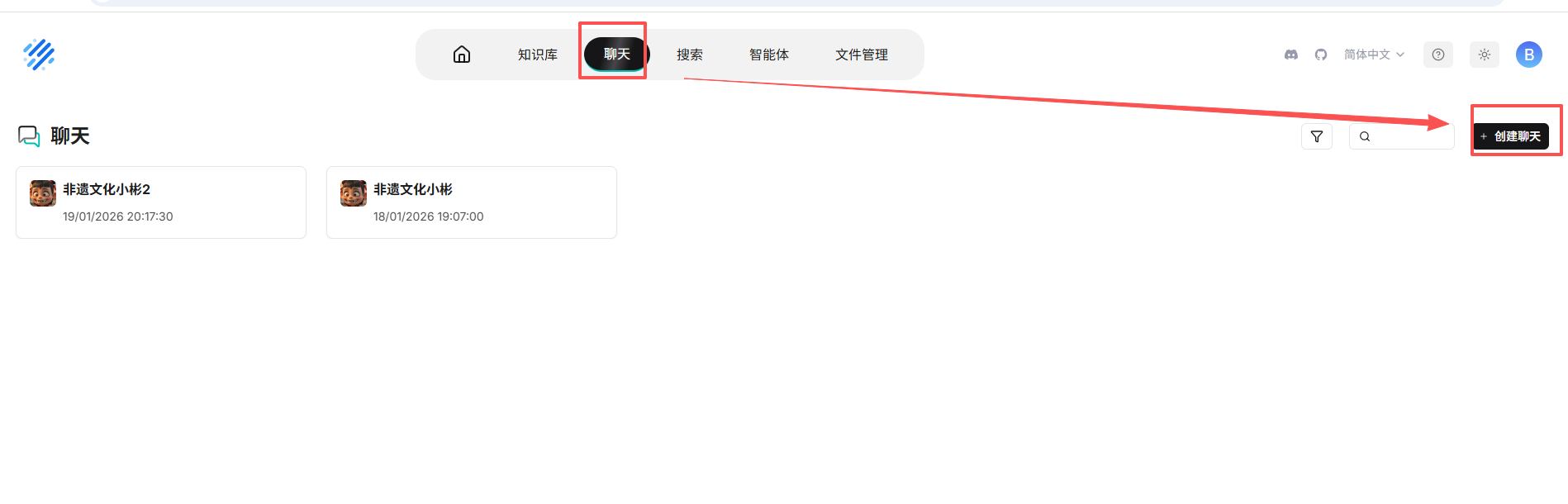Image resolution: width=1568 pixels, height=504 pixels.
Task: Switch to the 知识库 tab
Action: 538,55
